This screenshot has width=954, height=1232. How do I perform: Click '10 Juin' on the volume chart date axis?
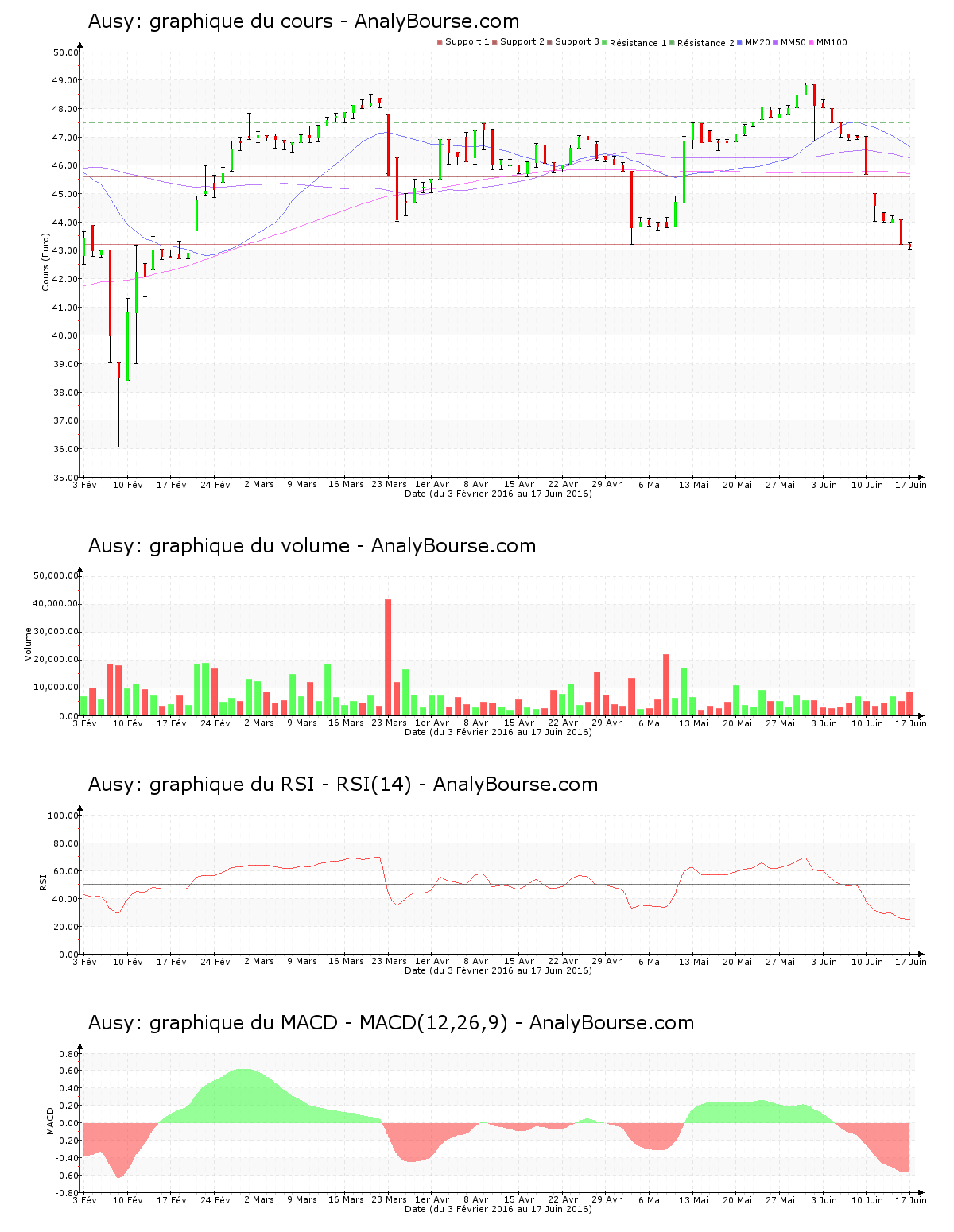867,723
